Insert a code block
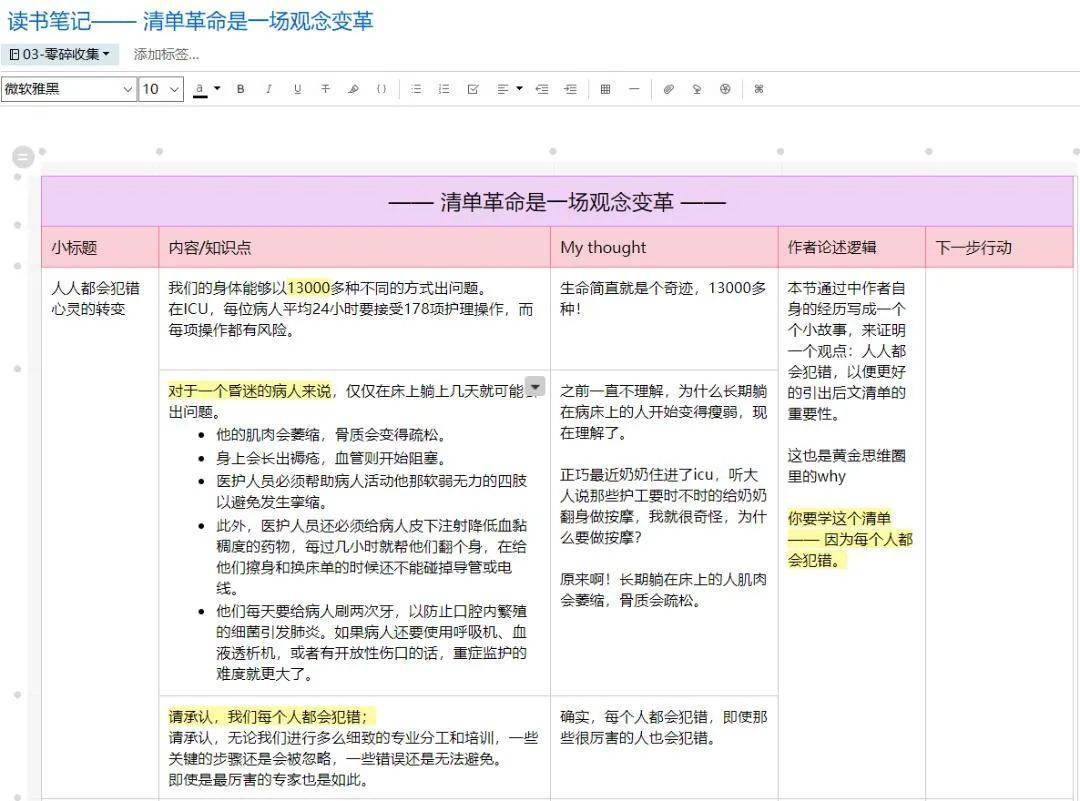1080x801 pixels. [x=380, y=89]
